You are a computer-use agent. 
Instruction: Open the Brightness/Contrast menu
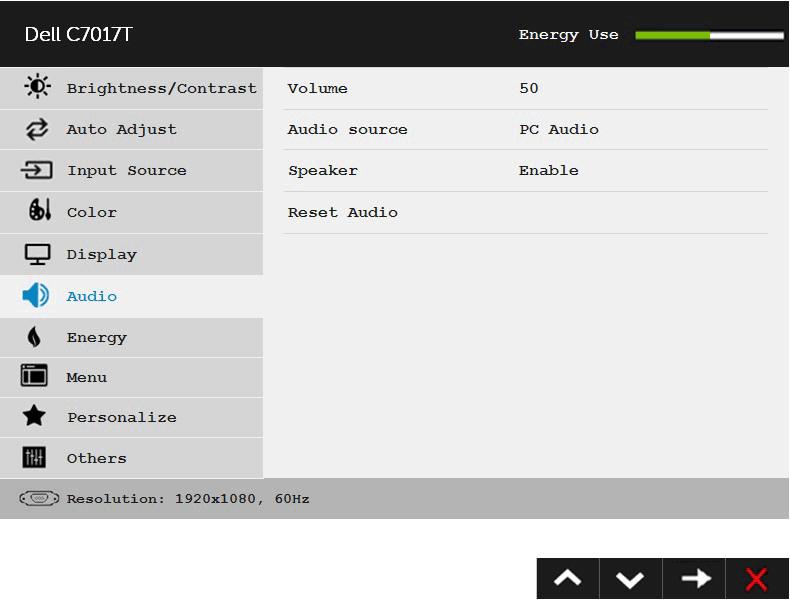pyautogui.click(x=131, y=88)
